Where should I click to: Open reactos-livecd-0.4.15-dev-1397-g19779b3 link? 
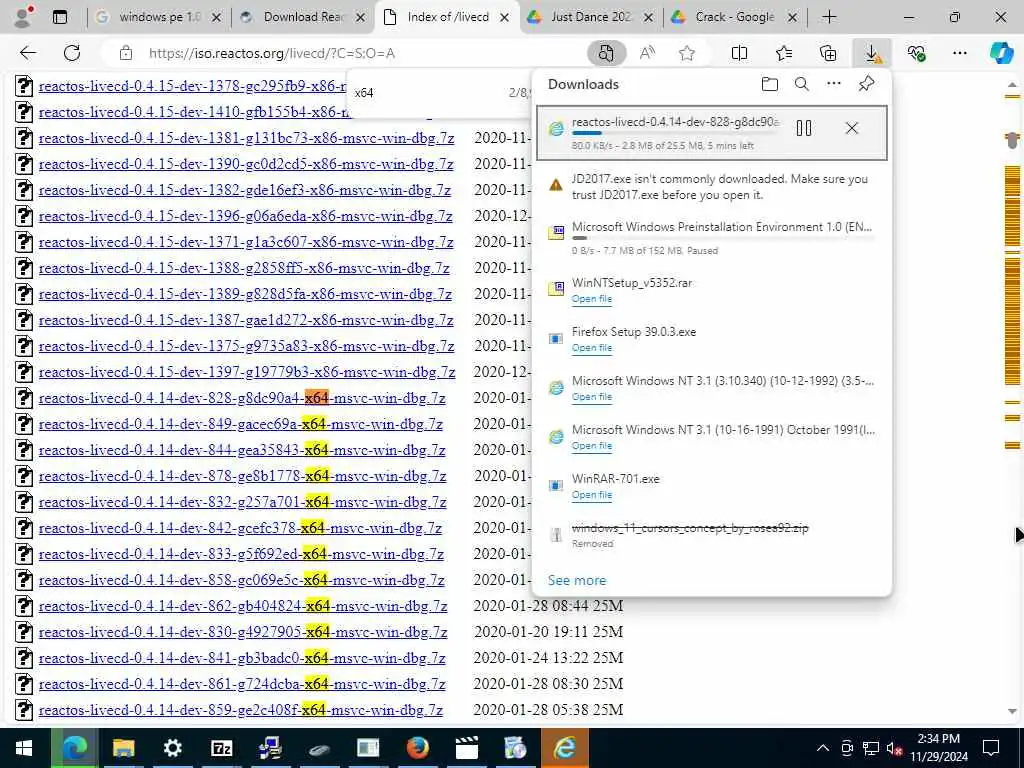pos(247,372)
